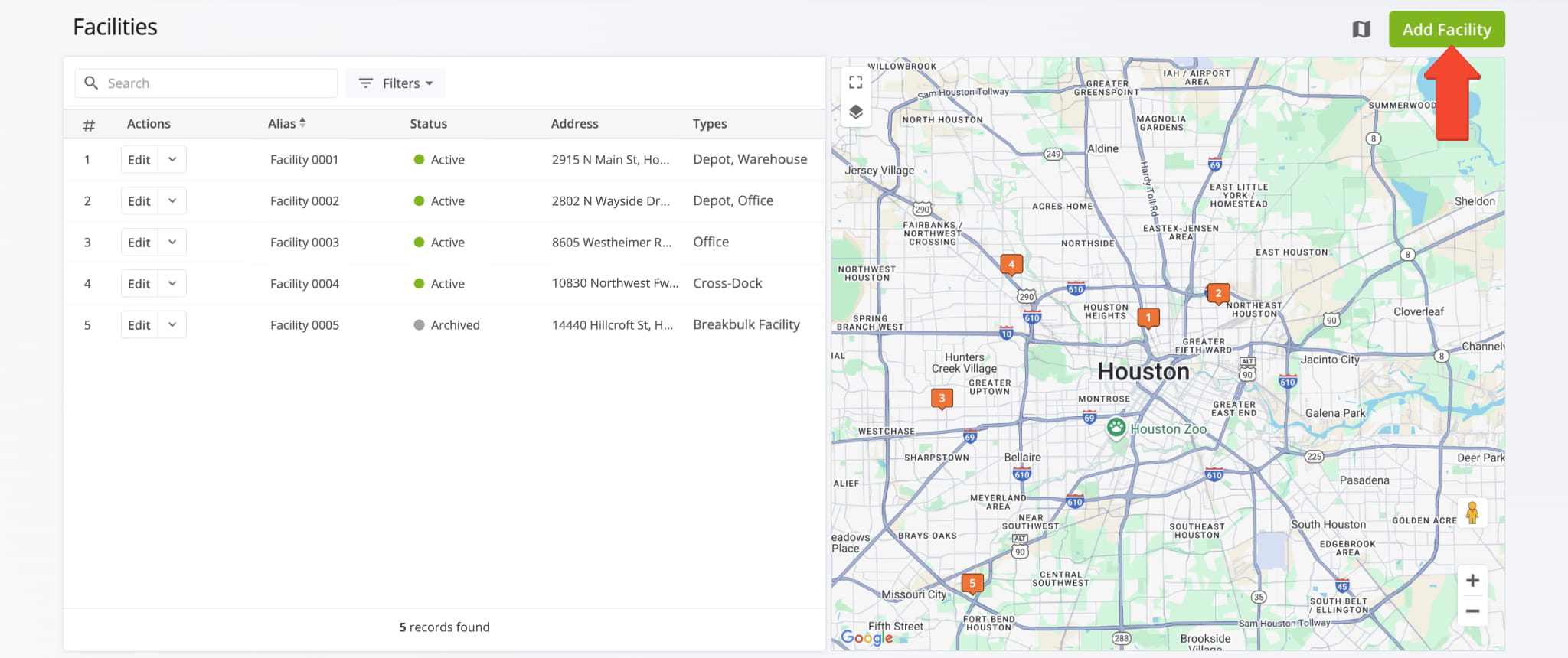Click the Street View pegman icon
The width and height of the screenshot is (1568, 658).
pyautogui.click(x=1472, y=513)
